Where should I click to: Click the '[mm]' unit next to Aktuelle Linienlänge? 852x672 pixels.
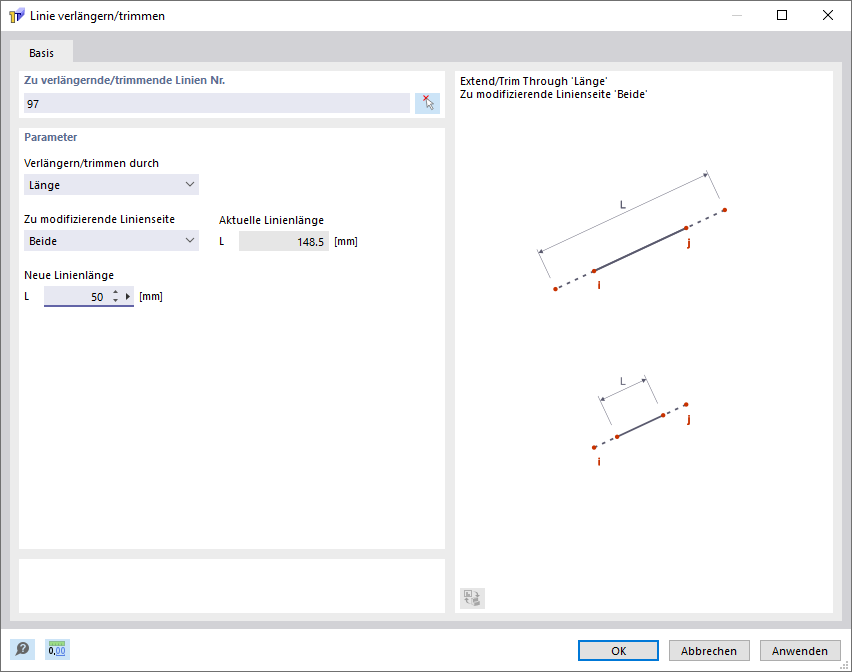pos(346,241)
